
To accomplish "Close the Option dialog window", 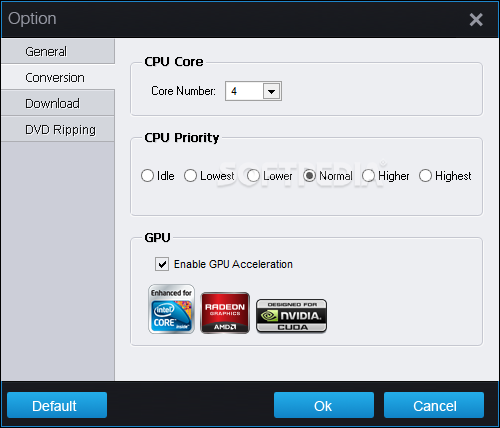I will (476, 19).
